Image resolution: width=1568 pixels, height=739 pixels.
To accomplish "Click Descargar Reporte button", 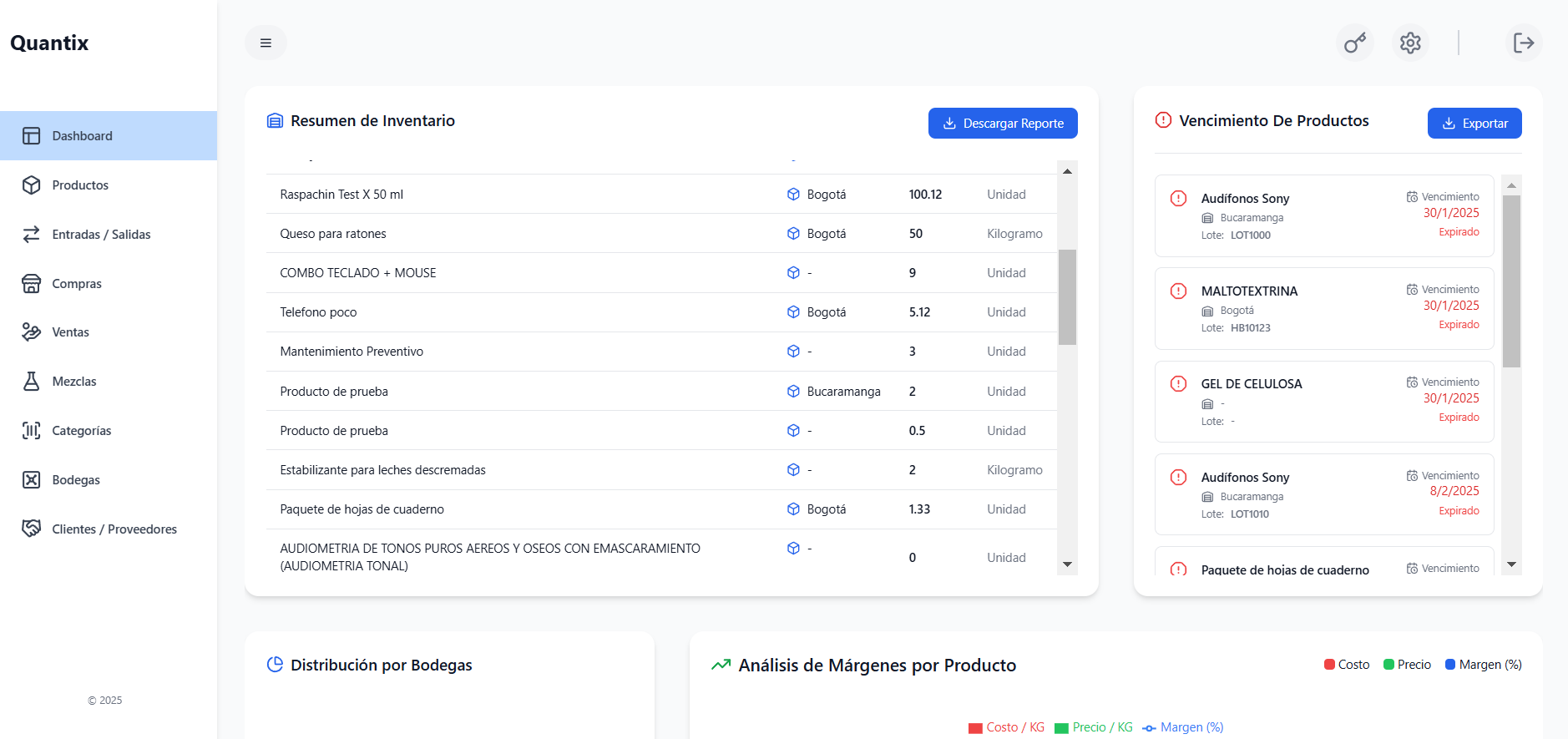I will (x=1003, y=123).
